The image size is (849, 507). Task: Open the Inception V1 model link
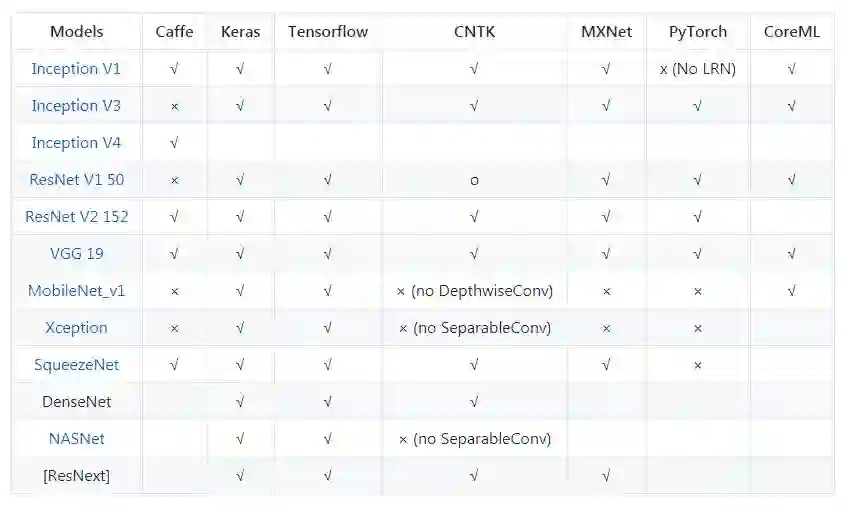coord(76,69)
